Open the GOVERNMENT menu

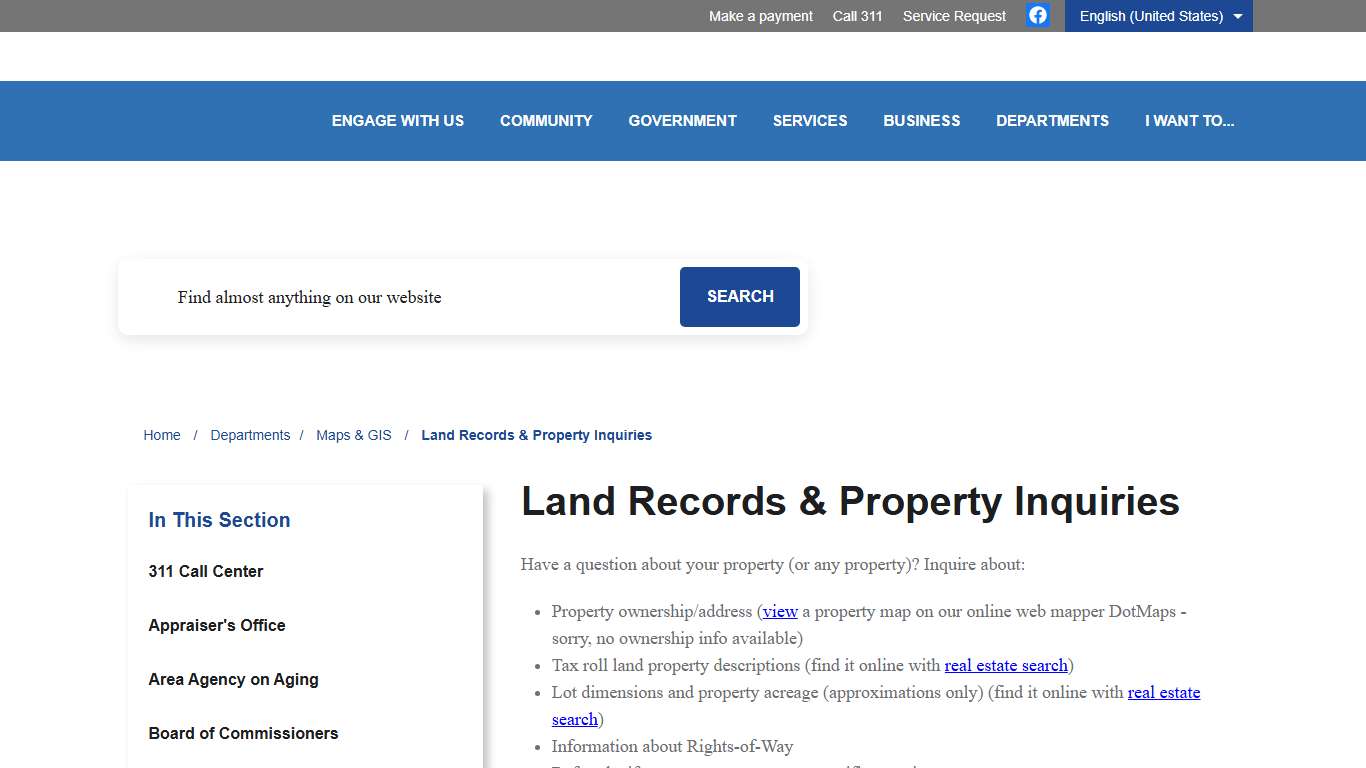coord(682,120)
